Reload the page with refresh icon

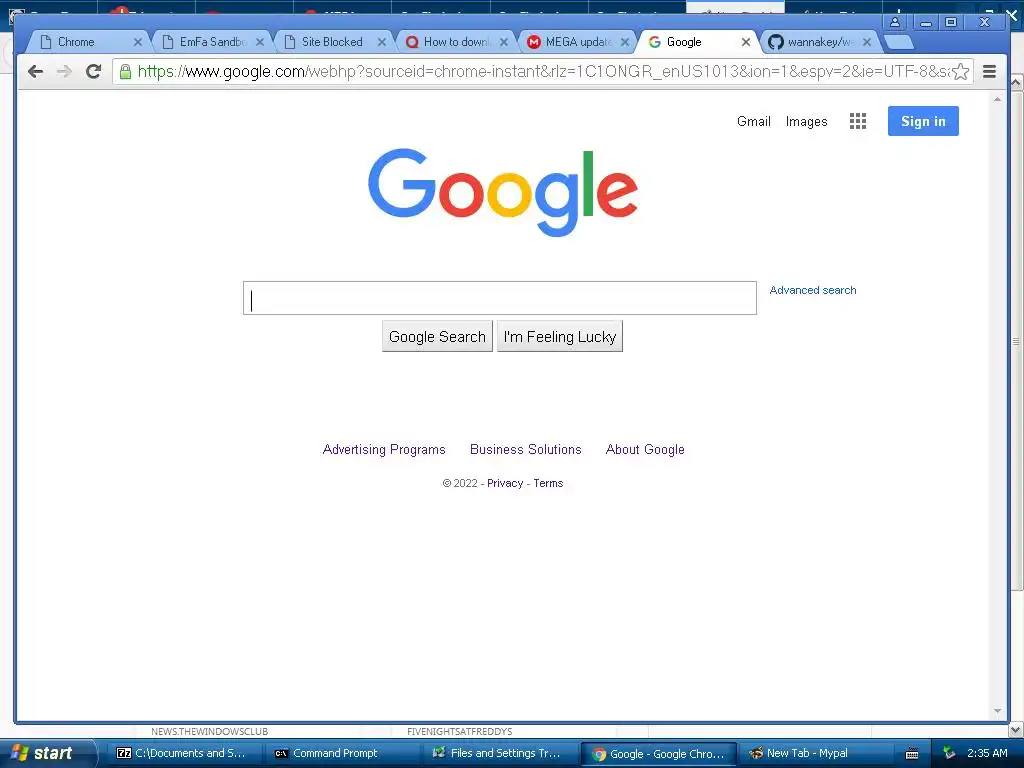coord(93,71)
